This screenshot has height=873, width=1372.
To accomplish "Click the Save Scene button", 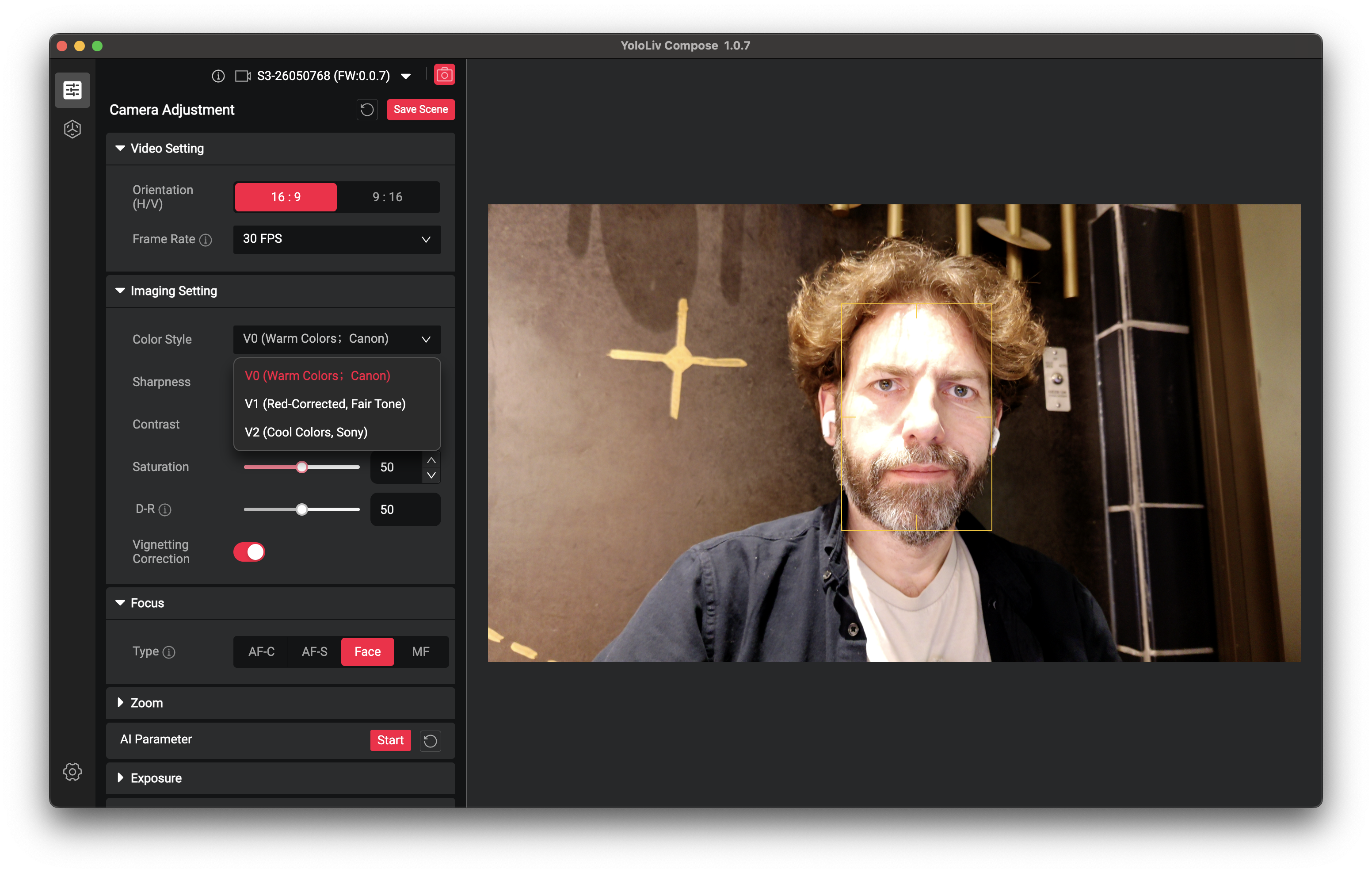I will click(x=420, y=110).
